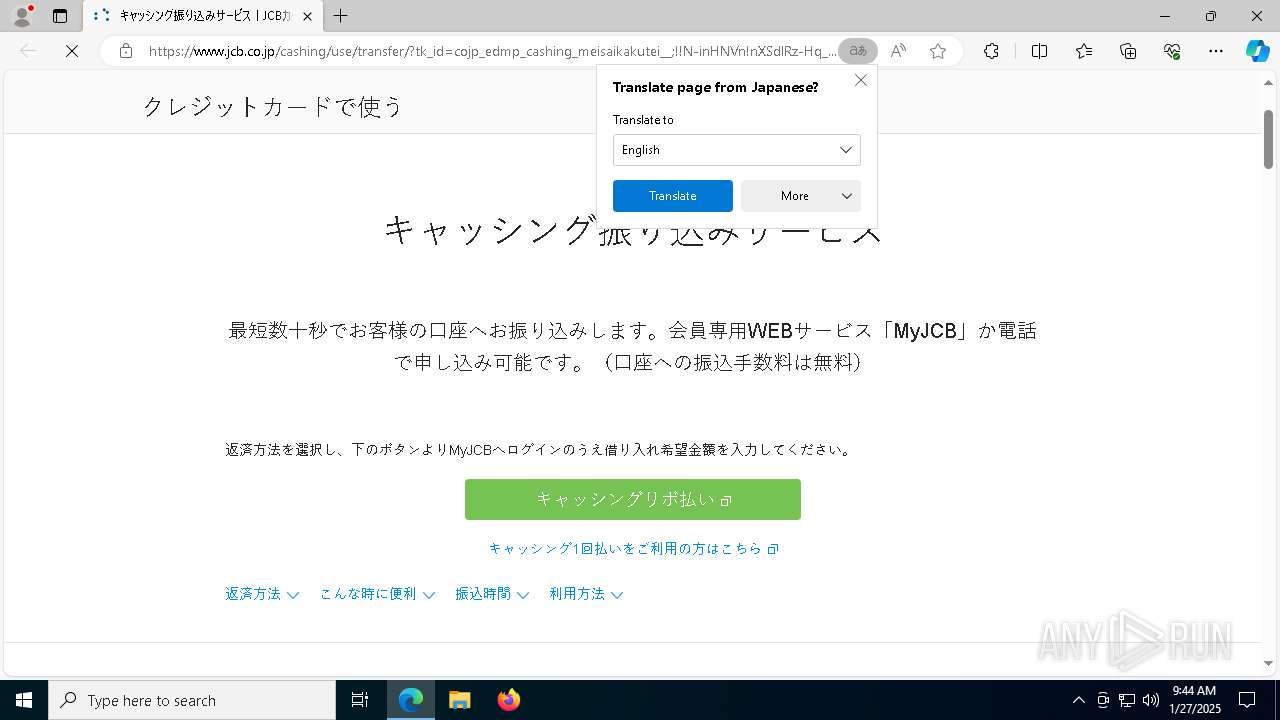Click the translate icon in address bar

(858, 51)
